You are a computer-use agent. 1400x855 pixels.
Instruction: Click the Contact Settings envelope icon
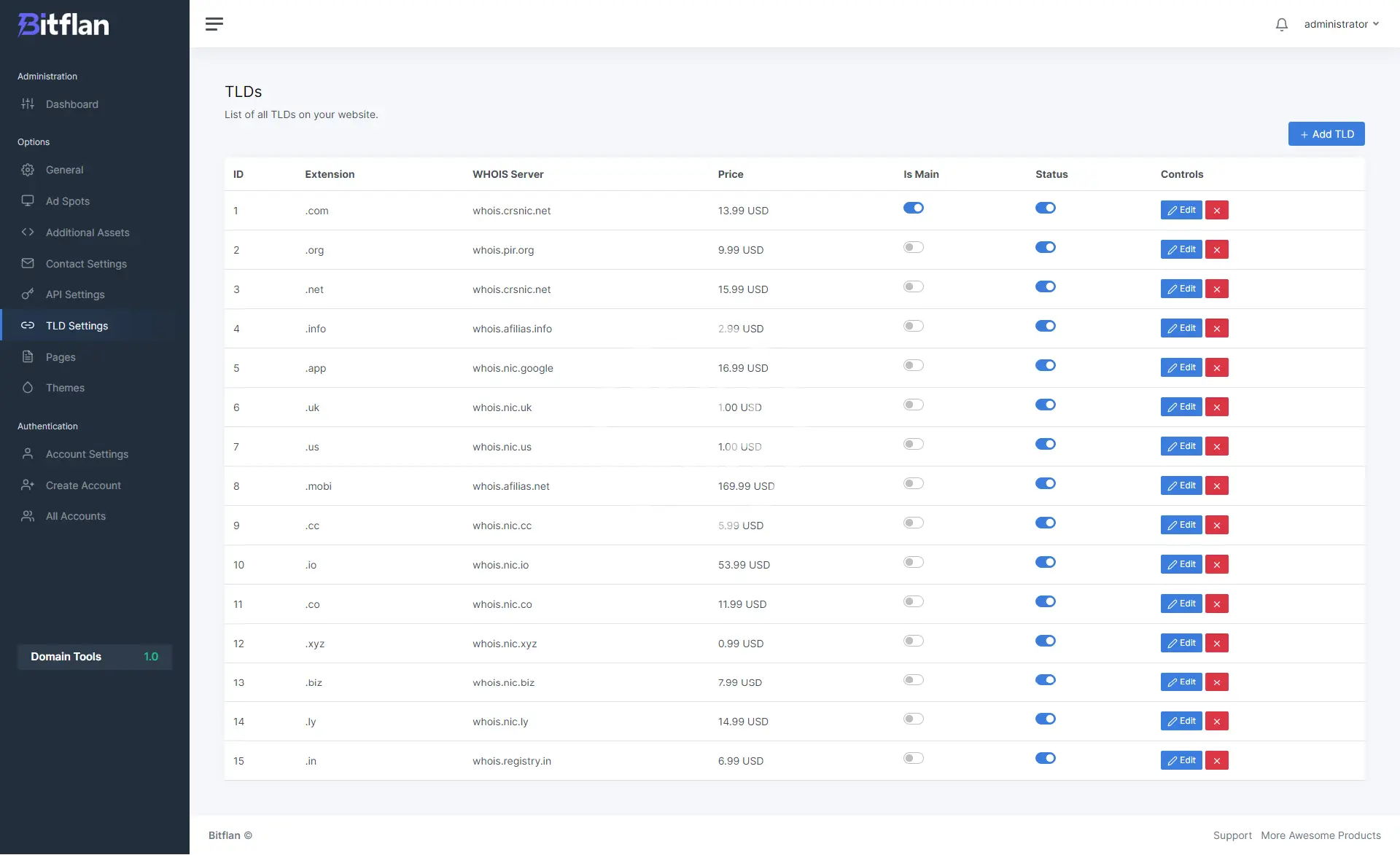pos(28,263)
